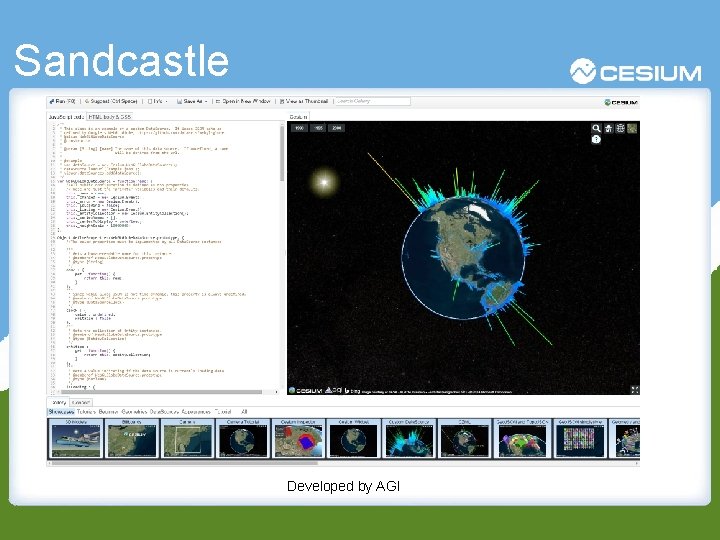720x540 pixels.
Task: Open the Billboards demo thumbnail
Action: click(x=132, y=438)
